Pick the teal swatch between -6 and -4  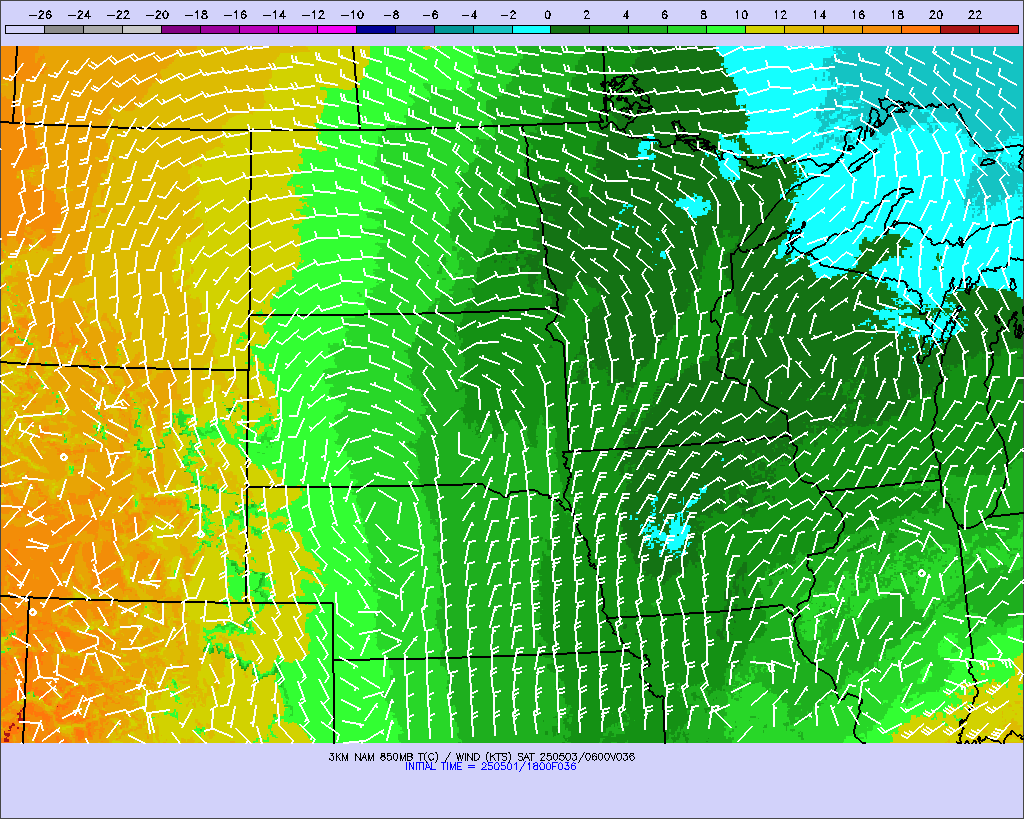click(453, 29)
